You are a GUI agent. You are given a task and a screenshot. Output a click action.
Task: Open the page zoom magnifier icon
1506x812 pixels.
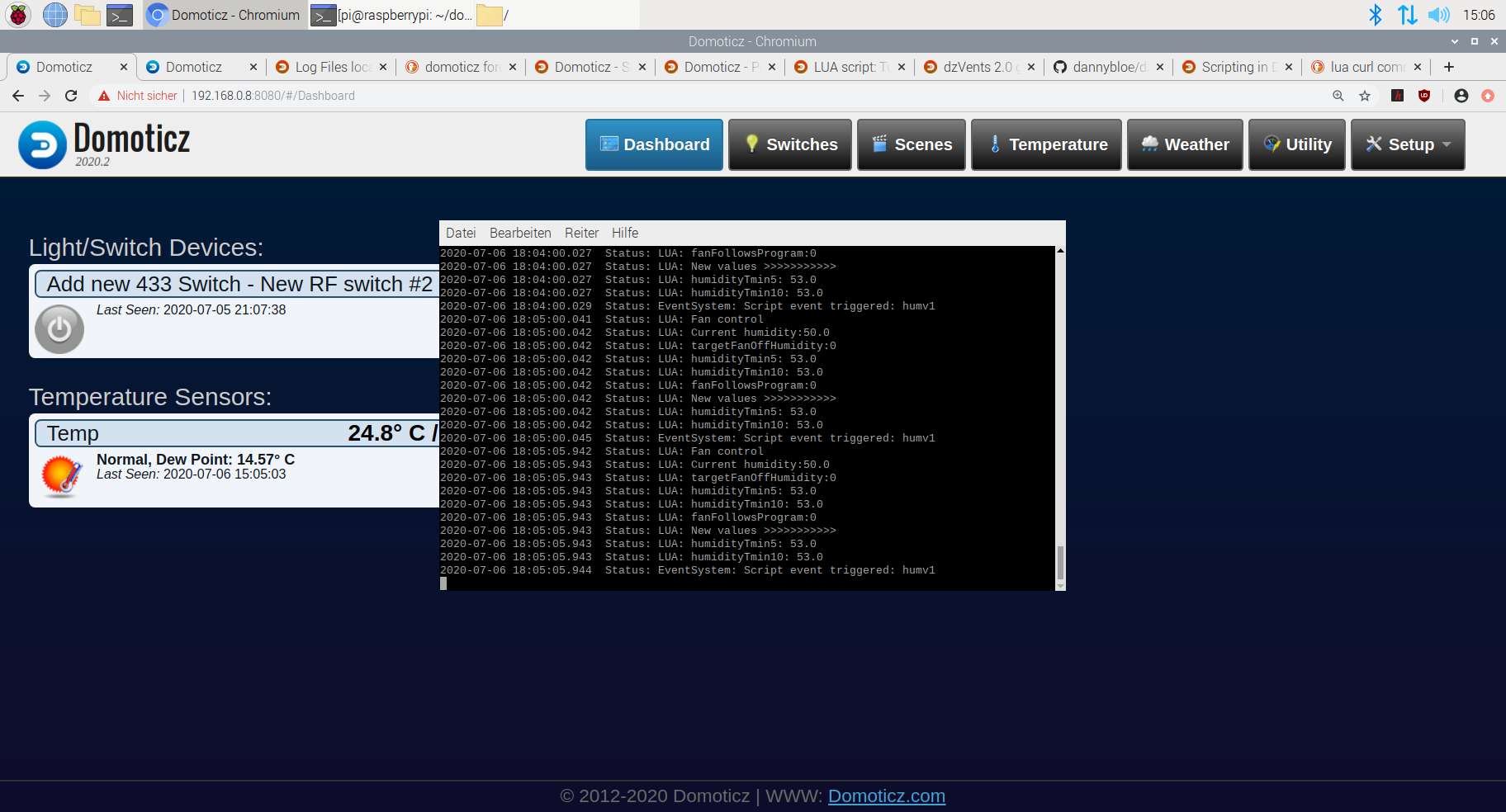[x=1338, y=96]
